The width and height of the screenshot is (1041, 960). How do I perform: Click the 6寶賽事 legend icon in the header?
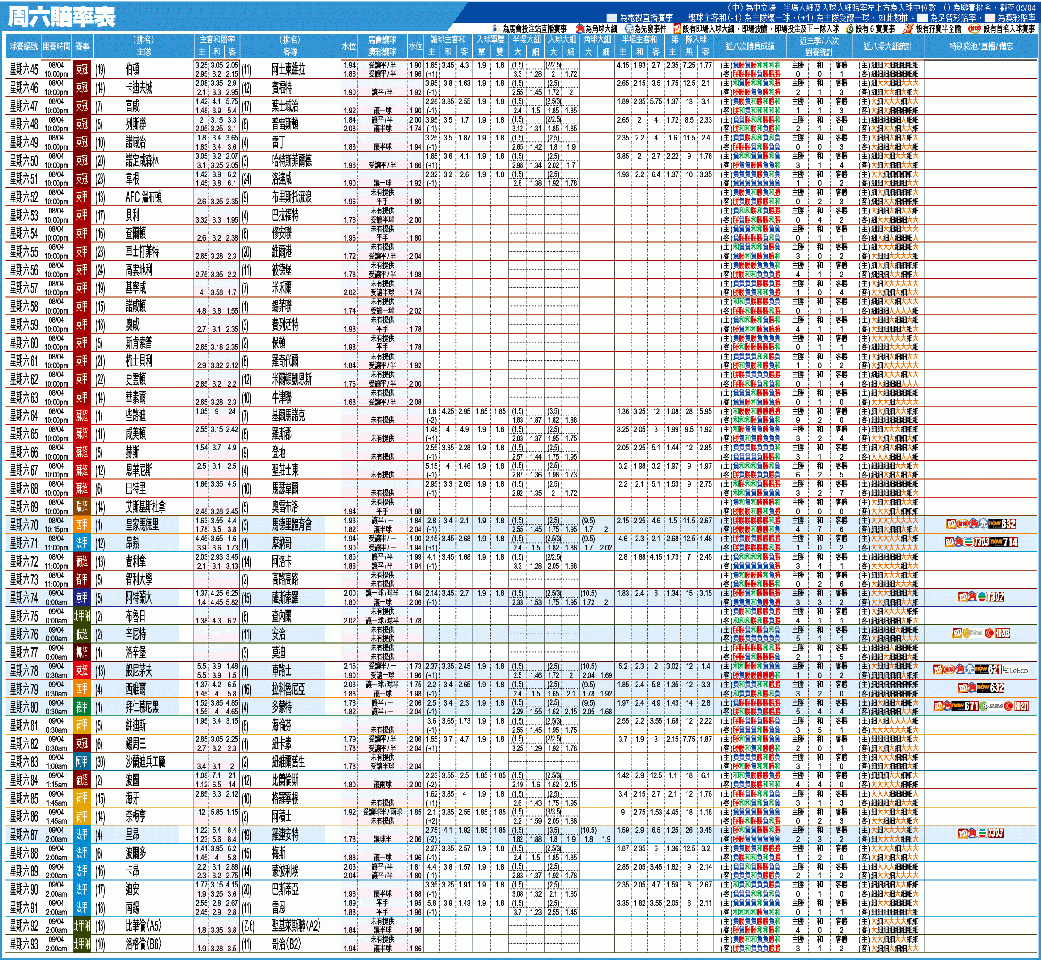click(x=849, y=29)
